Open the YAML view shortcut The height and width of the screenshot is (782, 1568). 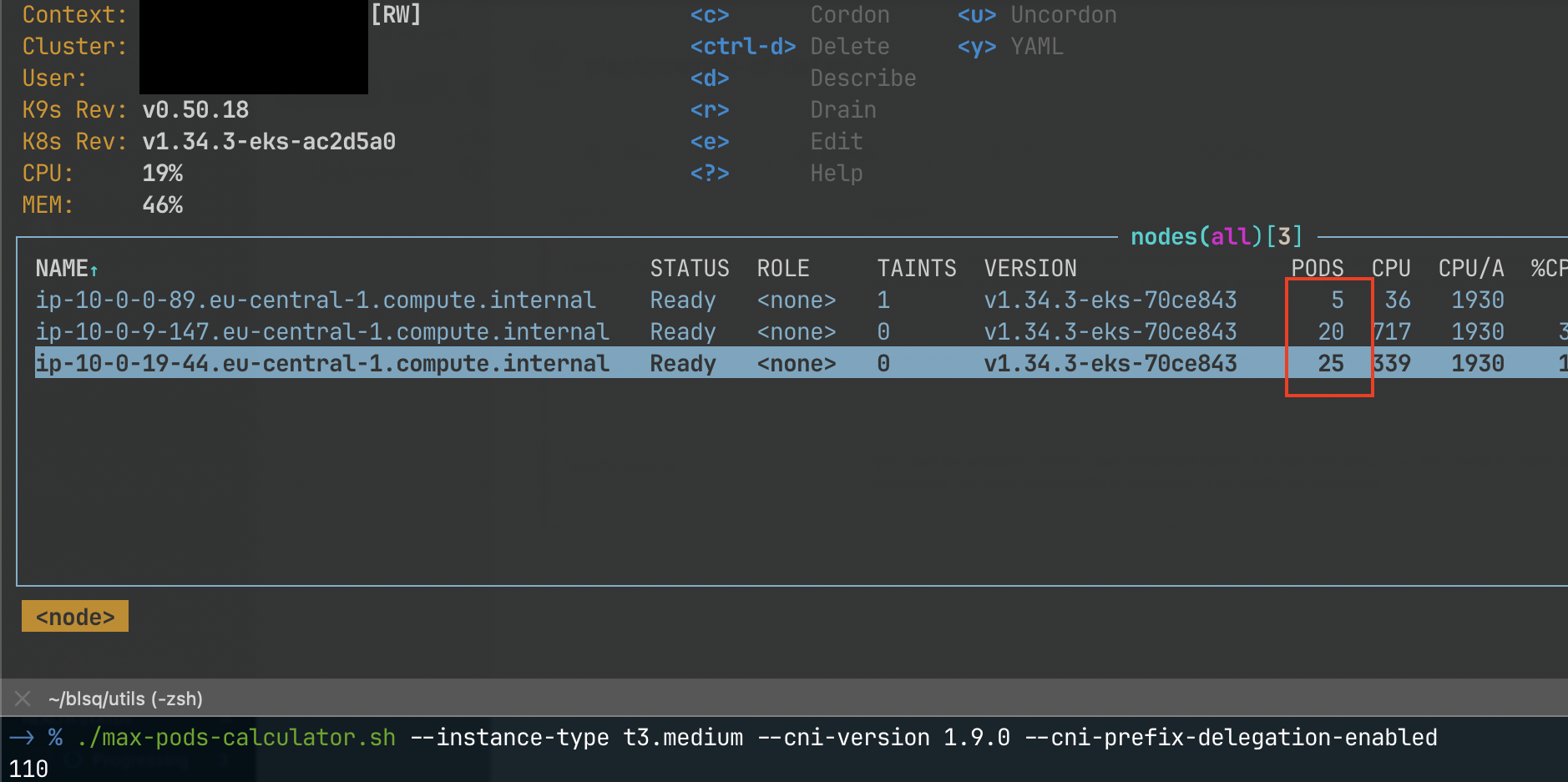click(975, 47)
